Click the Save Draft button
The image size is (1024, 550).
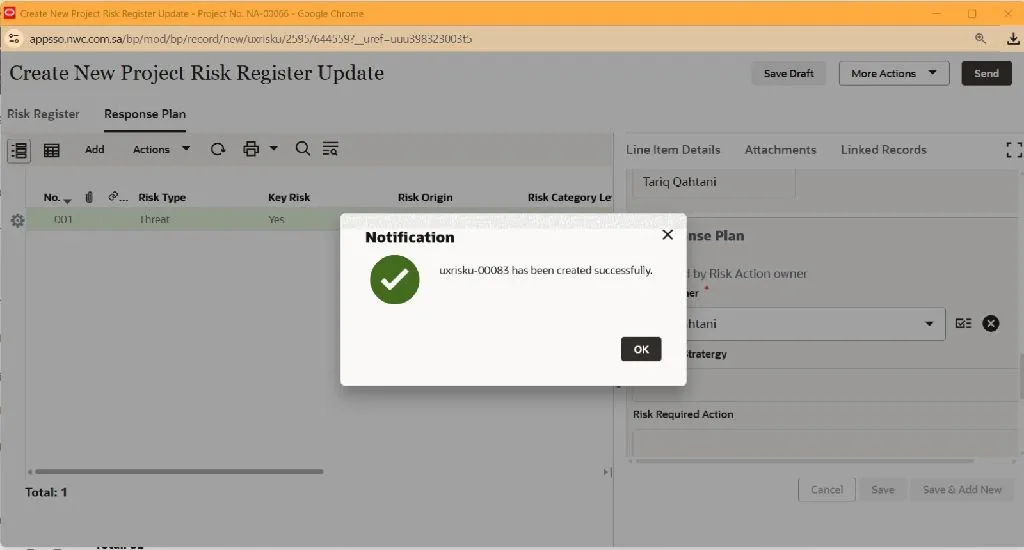788,73
